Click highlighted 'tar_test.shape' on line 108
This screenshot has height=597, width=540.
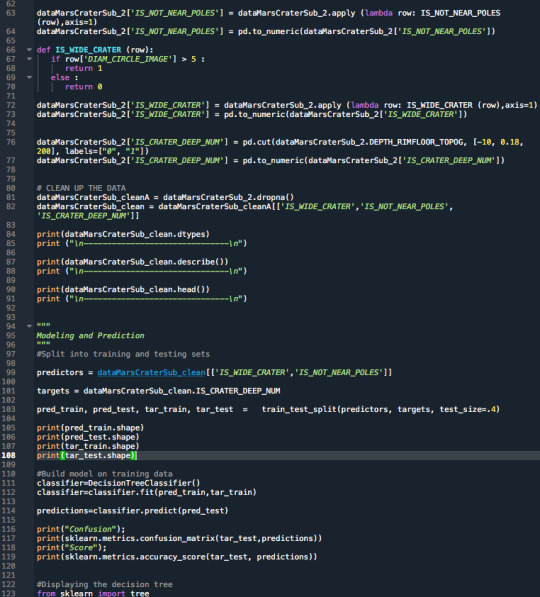click(x=97, y=455)
